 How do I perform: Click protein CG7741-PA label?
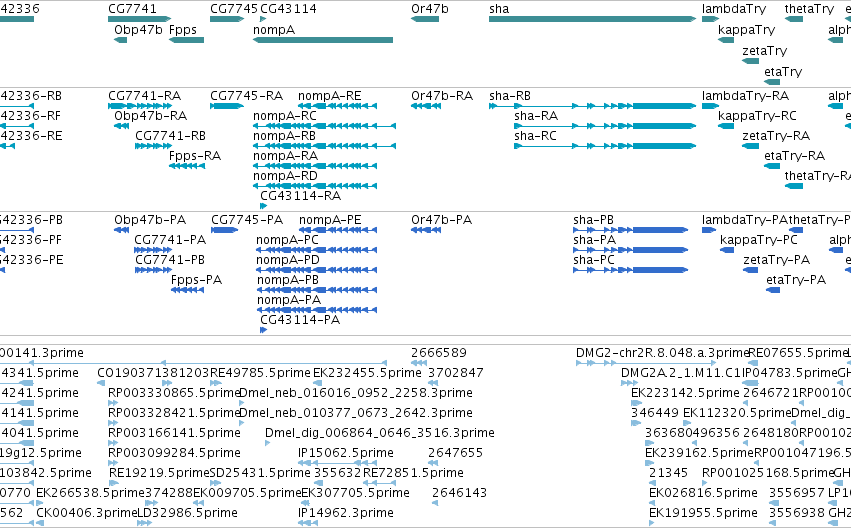[170, 240]
